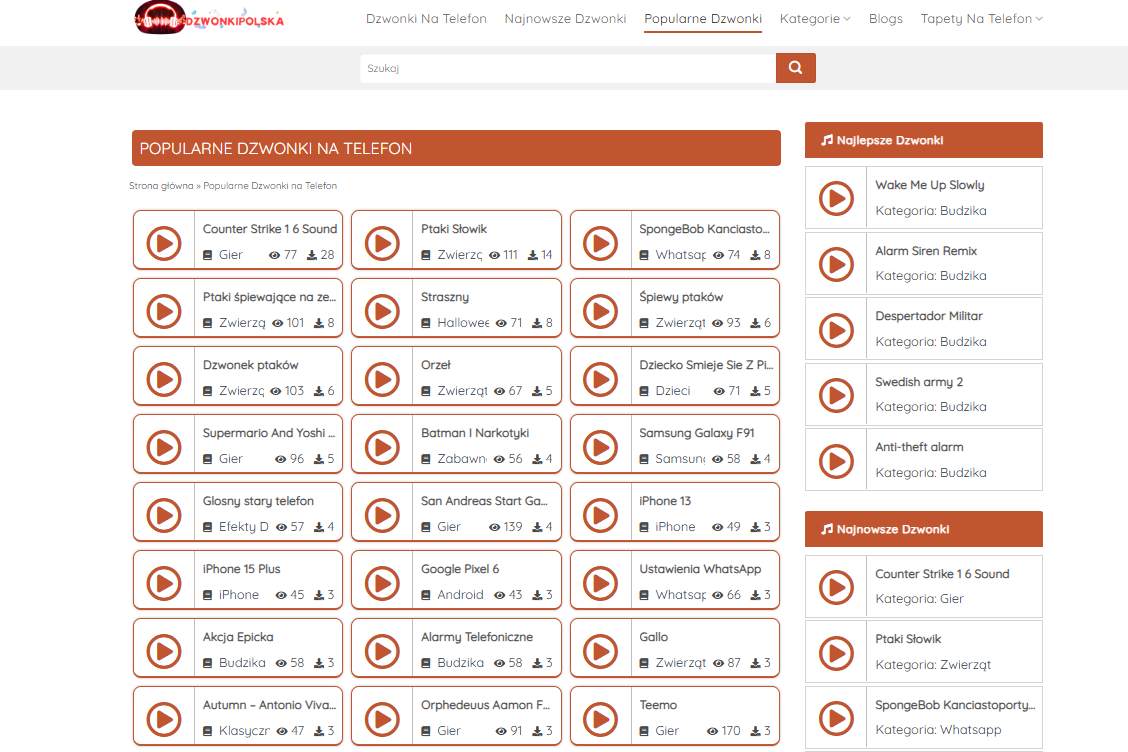Go to Popularne Dzwonki tab
The width and height of the screenshot is (1128, 752).
(x=702, y=19)
